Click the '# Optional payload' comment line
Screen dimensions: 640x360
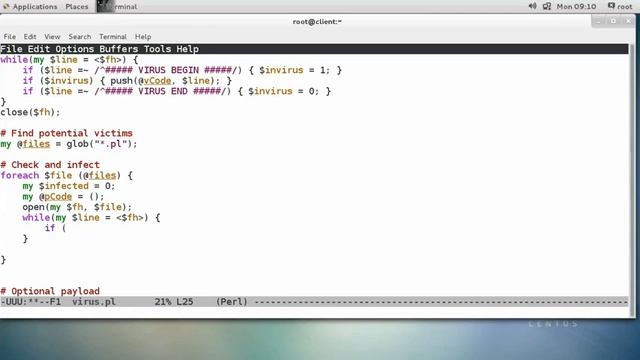[50, 291]
